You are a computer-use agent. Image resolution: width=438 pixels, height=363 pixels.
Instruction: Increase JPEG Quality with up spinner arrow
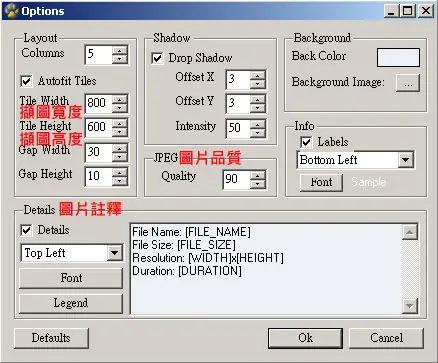pyautogui.click(x=257, y=175)
